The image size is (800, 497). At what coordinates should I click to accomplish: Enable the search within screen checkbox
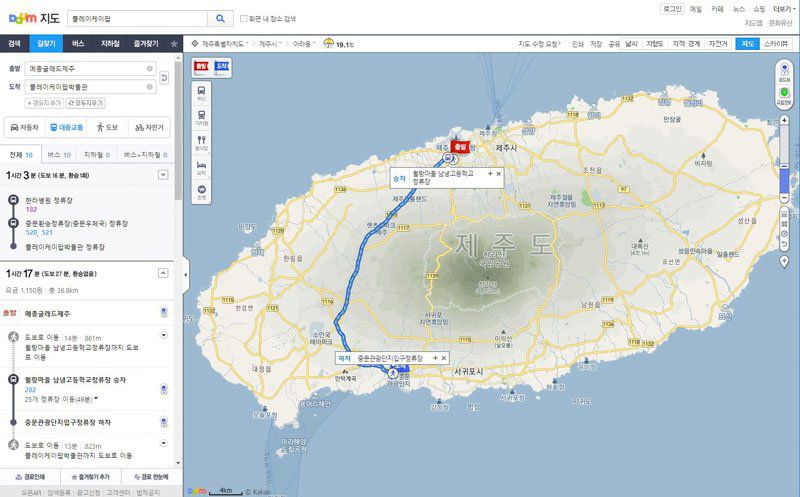click(243, 18)
